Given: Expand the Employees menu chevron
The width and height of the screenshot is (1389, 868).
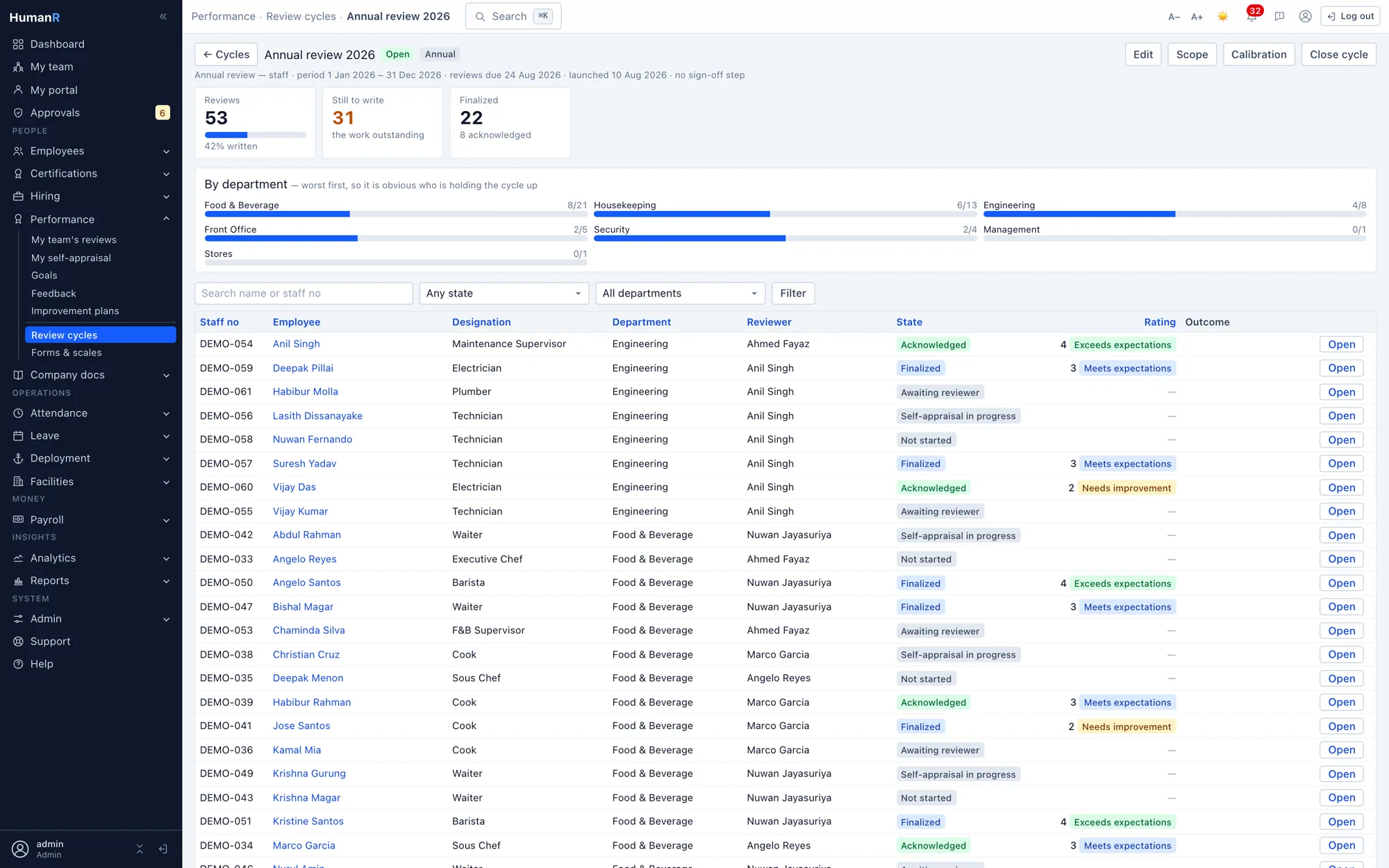Looking at the screenshot, I should pos(167,151).
